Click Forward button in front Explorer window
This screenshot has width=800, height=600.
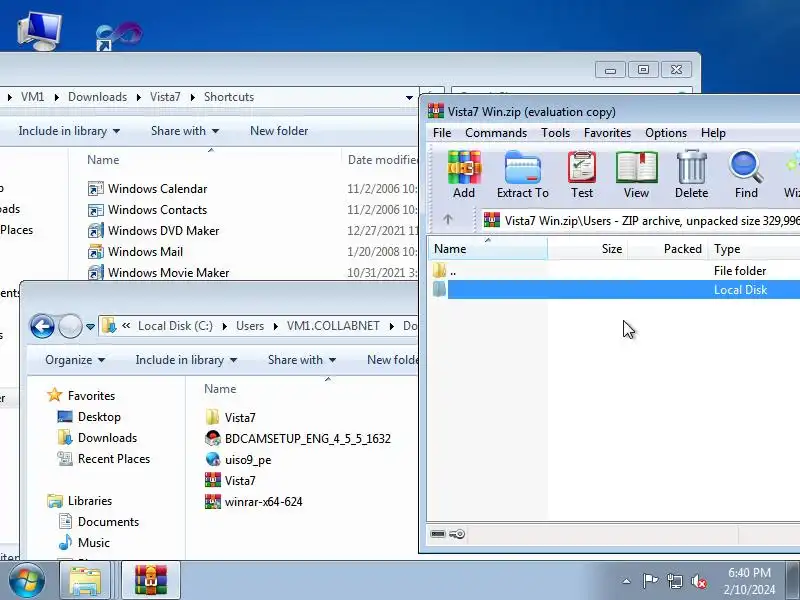70,326
